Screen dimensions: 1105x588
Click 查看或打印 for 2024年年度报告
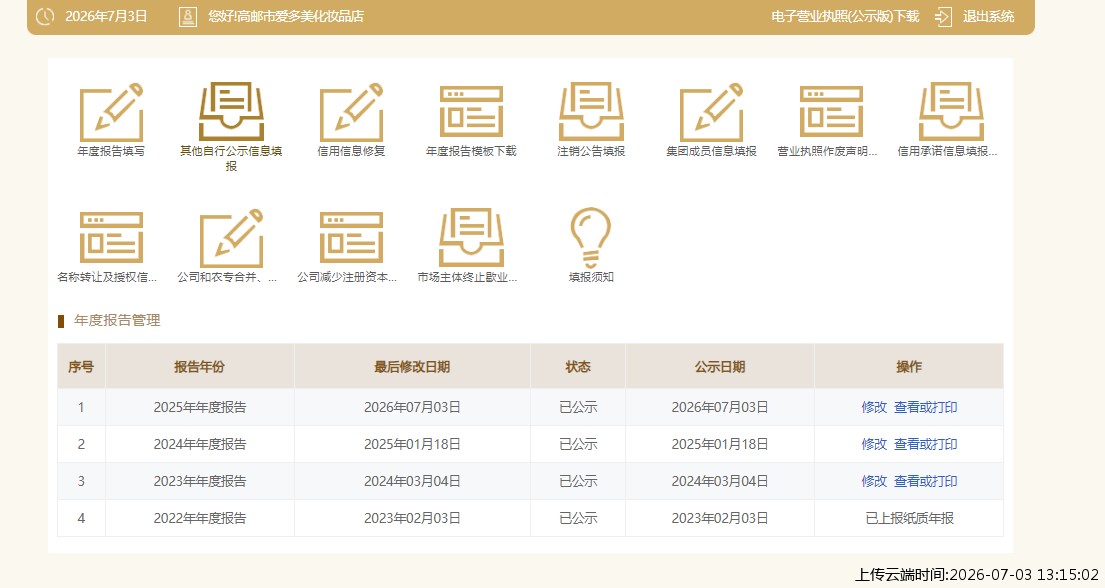coord(925,444)
